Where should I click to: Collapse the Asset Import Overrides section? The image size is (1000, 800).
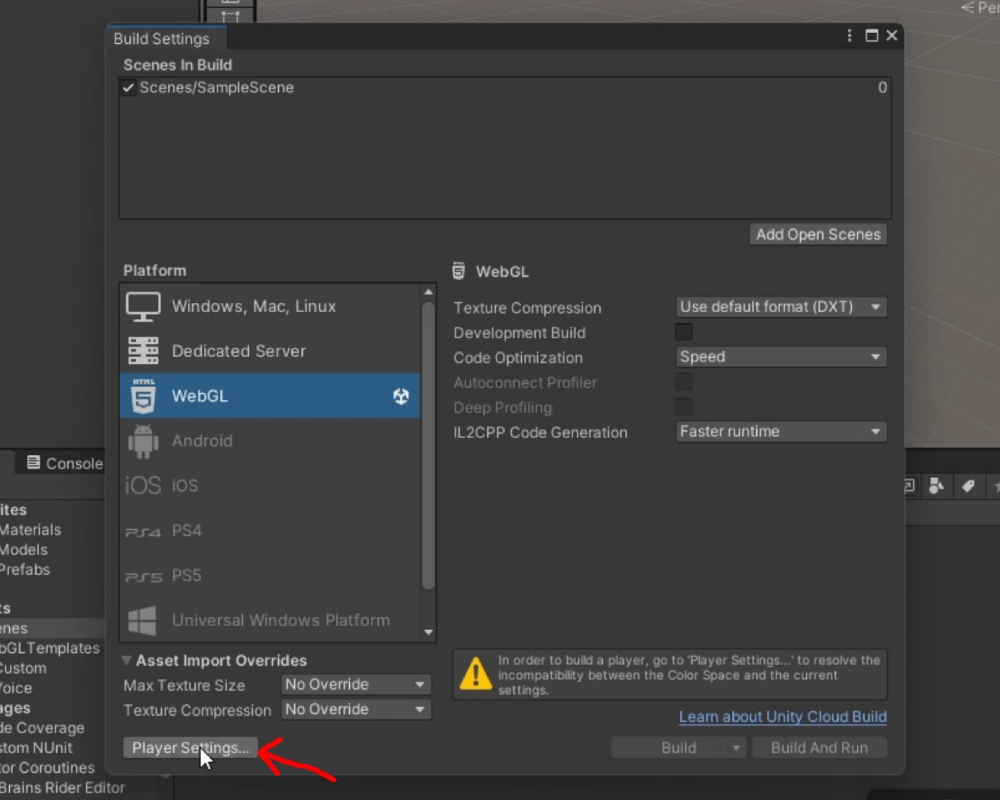point(127,660)
